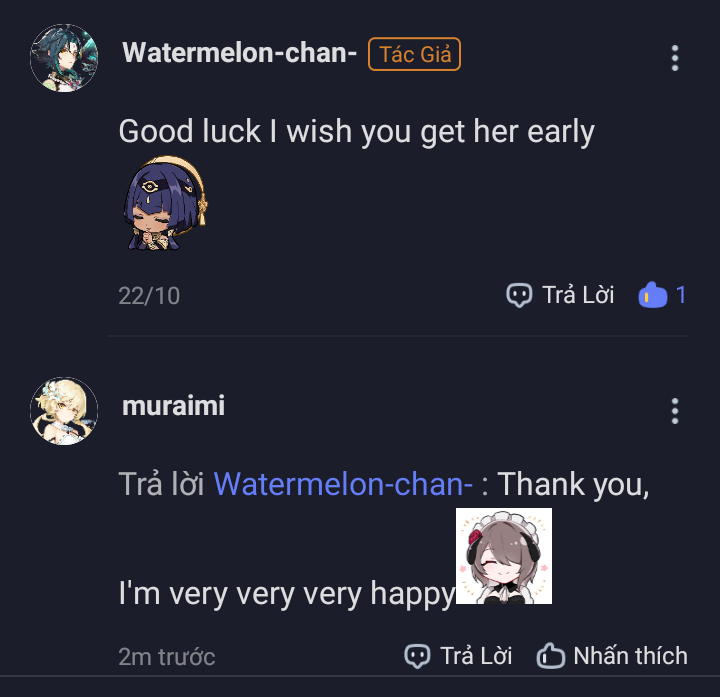The width and height of the screenshot is (720, 697).
Task: Click the muraimi username header
Action: pyautogui.click(x=174, y=405)
